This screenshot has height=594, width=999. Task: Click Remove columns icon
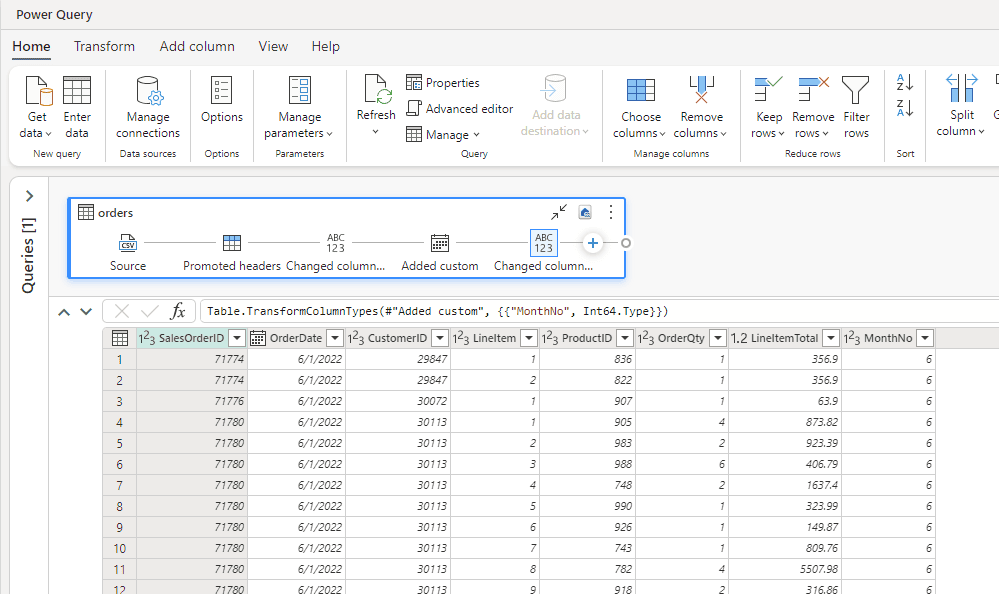[x=701, y=90]
